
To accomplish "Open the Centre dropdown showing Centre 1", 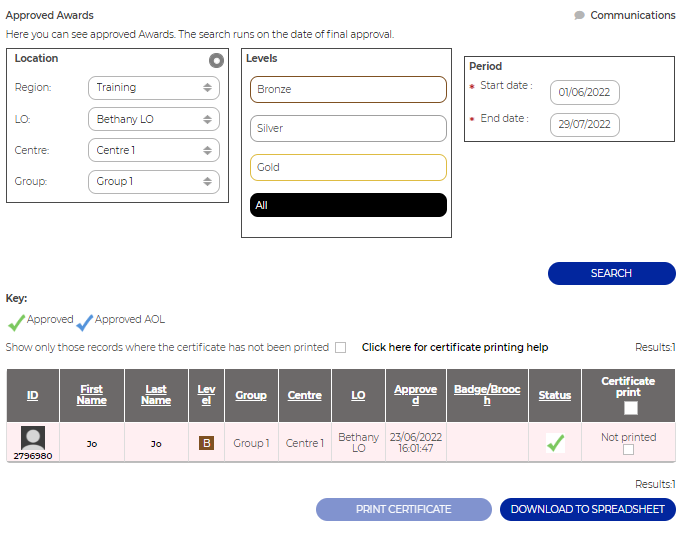I will pyautogui.click(x=154, y=150).
